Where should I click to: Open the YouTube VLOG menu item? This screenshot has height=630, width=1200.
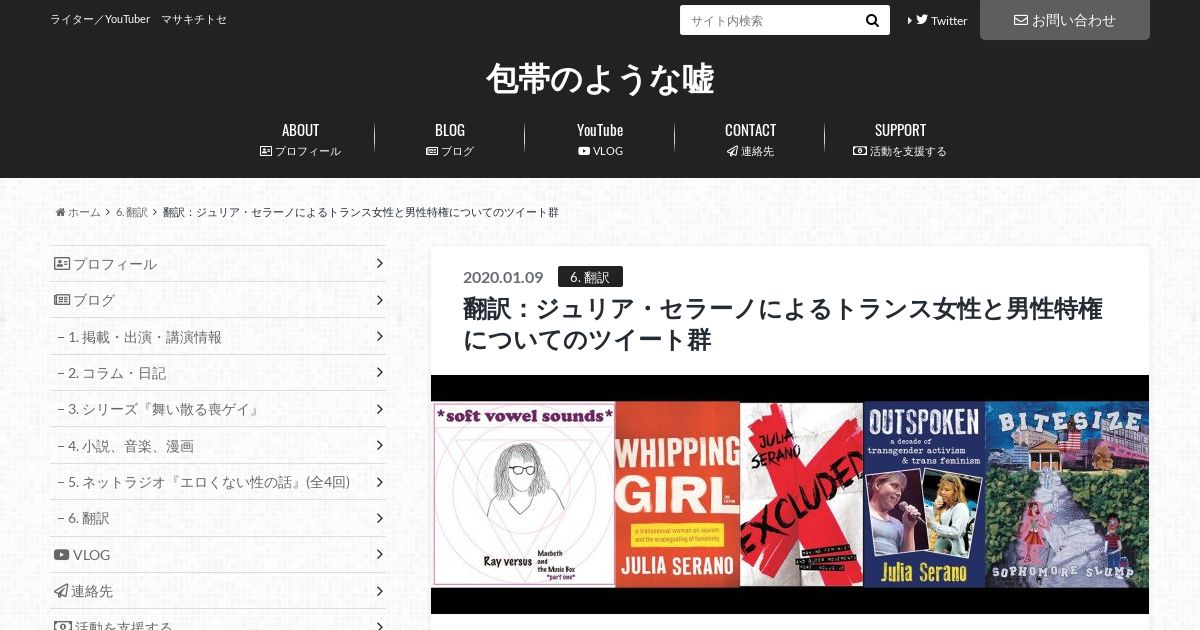pyautogui.click(x=600, y=140)
